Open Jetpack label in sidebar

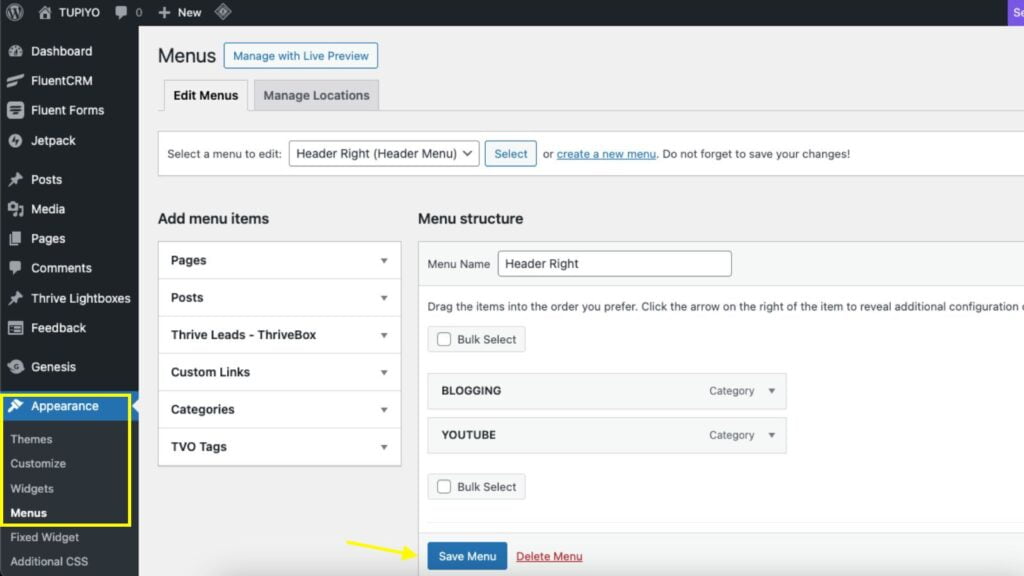(53, 140)
